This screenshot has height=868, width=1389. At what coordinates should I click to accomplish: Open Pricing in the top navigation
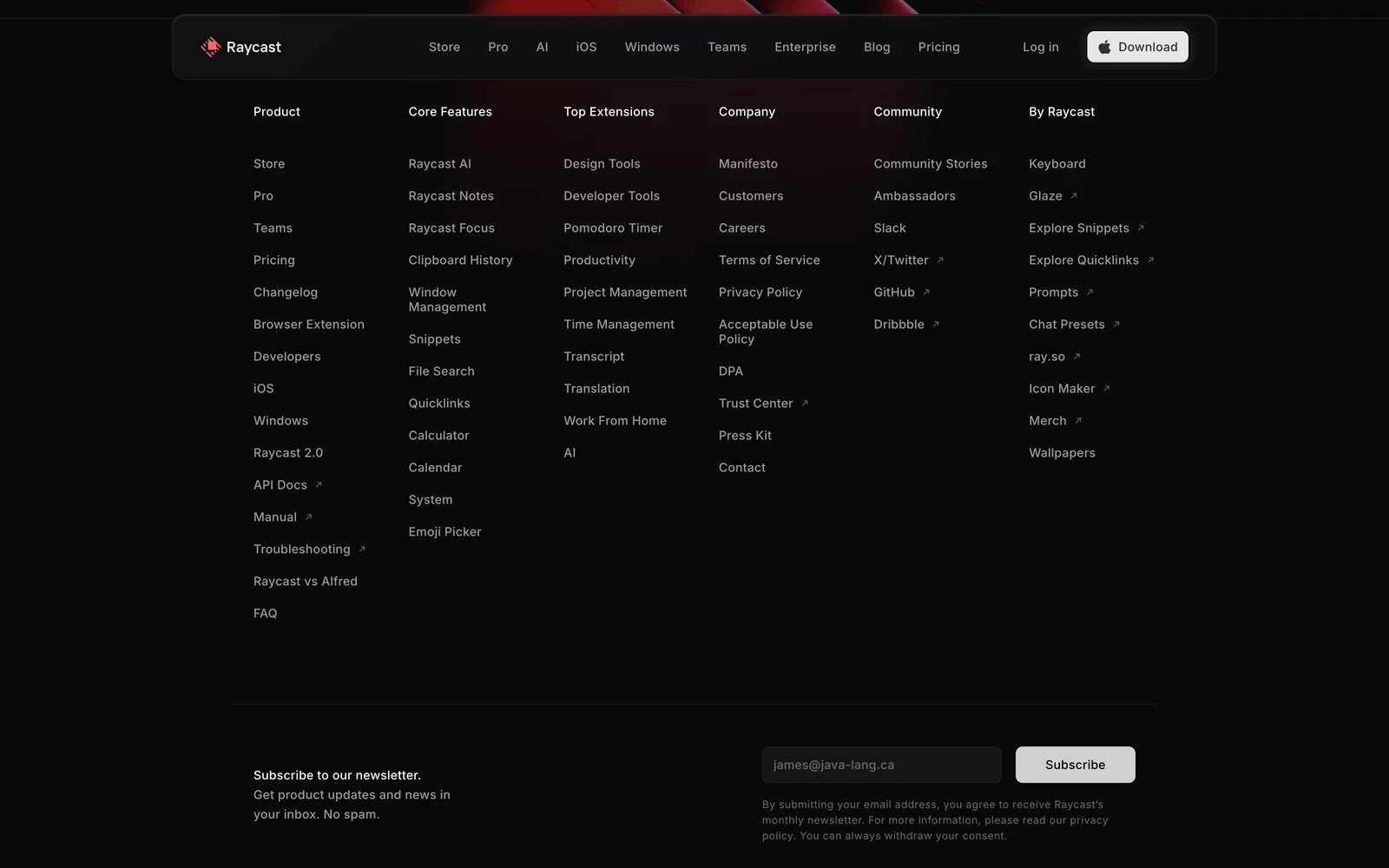point(939,47)
